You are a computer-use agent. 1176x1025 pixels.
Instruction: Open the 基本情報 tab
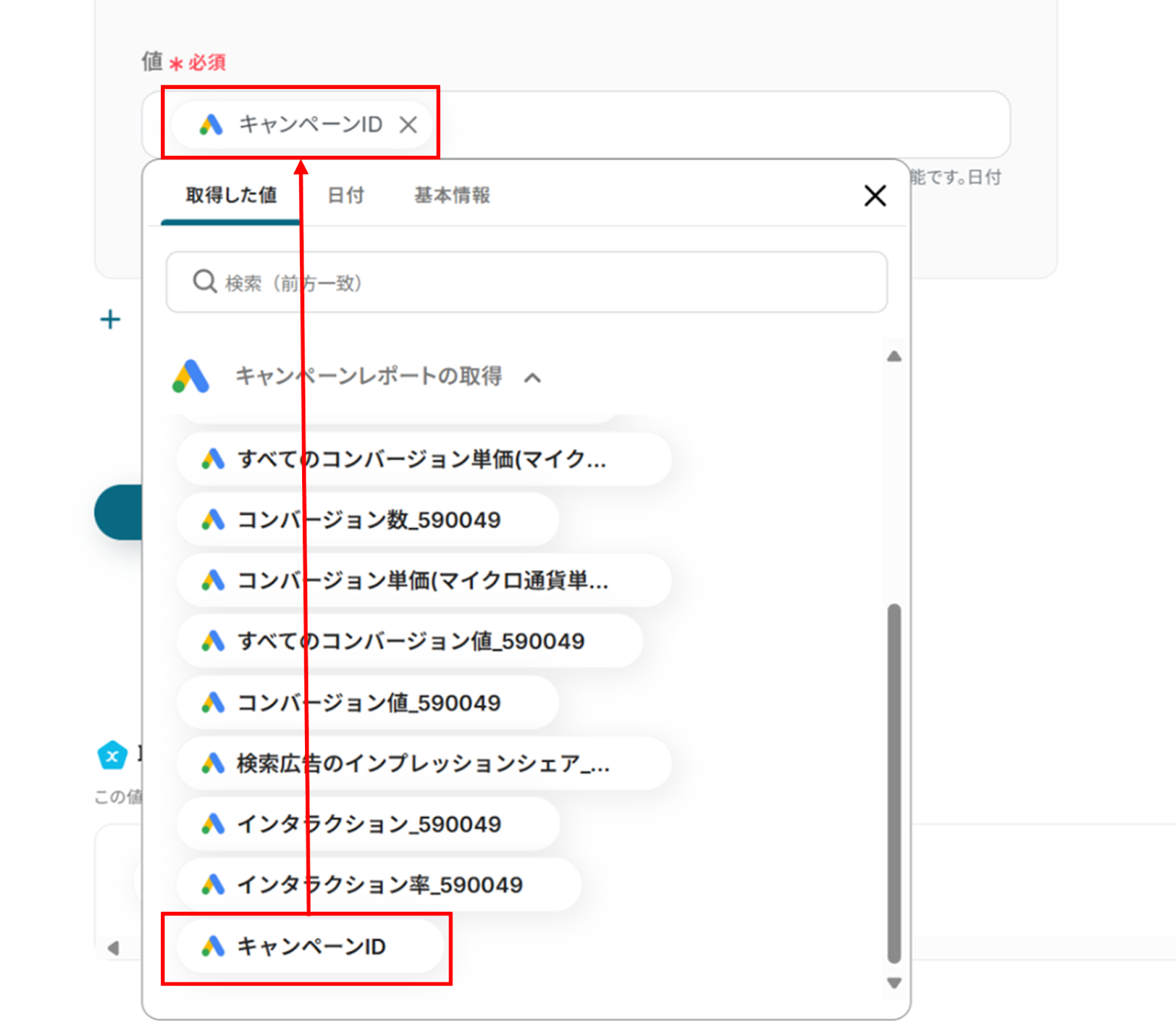click(x=452, y=195)
